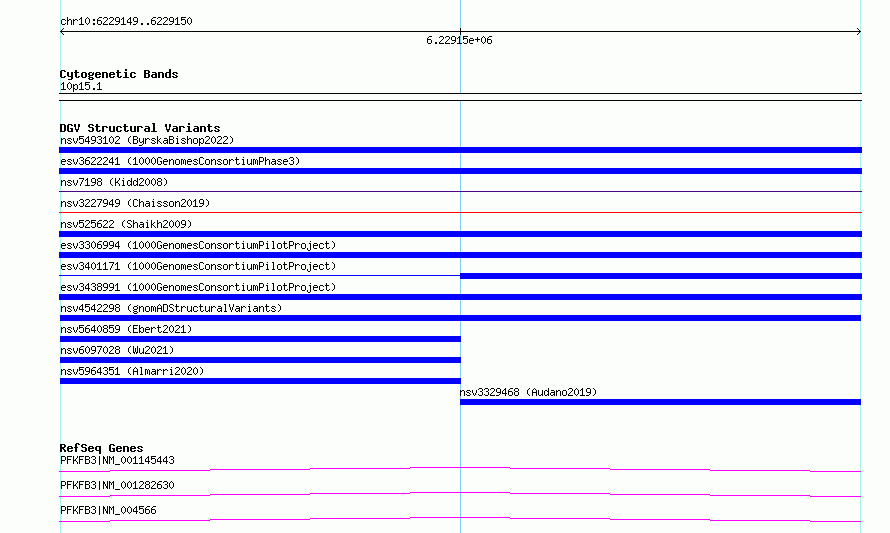Select the DGV Structural Variants track heading
Image resolution: width=890 pixels, height=533 pixels.
pos(140,128)
